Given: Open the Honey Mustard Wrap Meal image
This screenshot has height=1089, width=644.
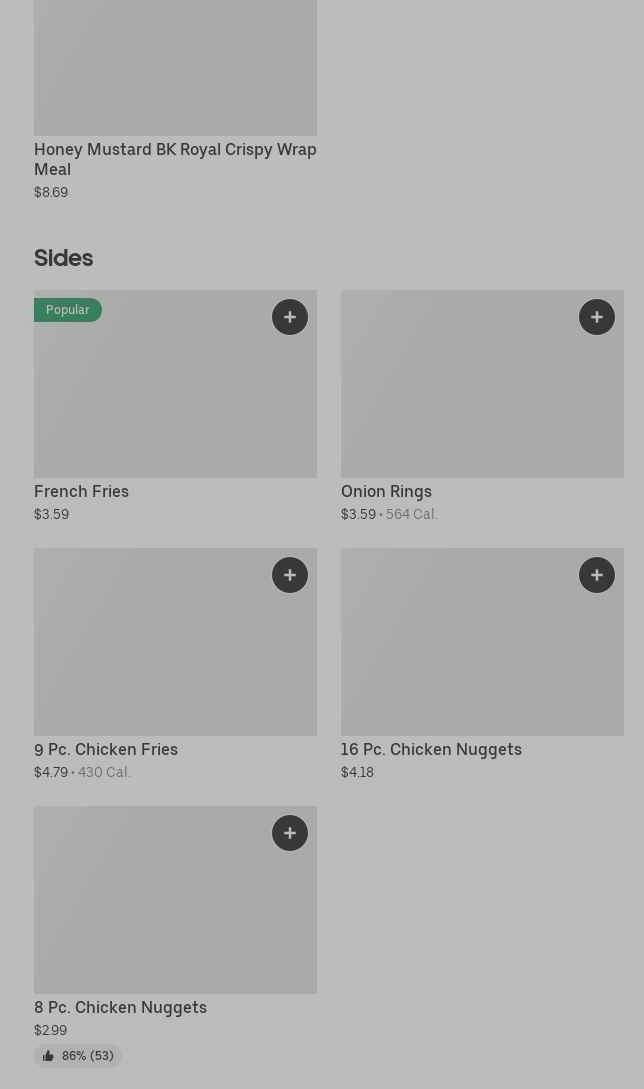Looking at the screenshot, I should 175,68.
